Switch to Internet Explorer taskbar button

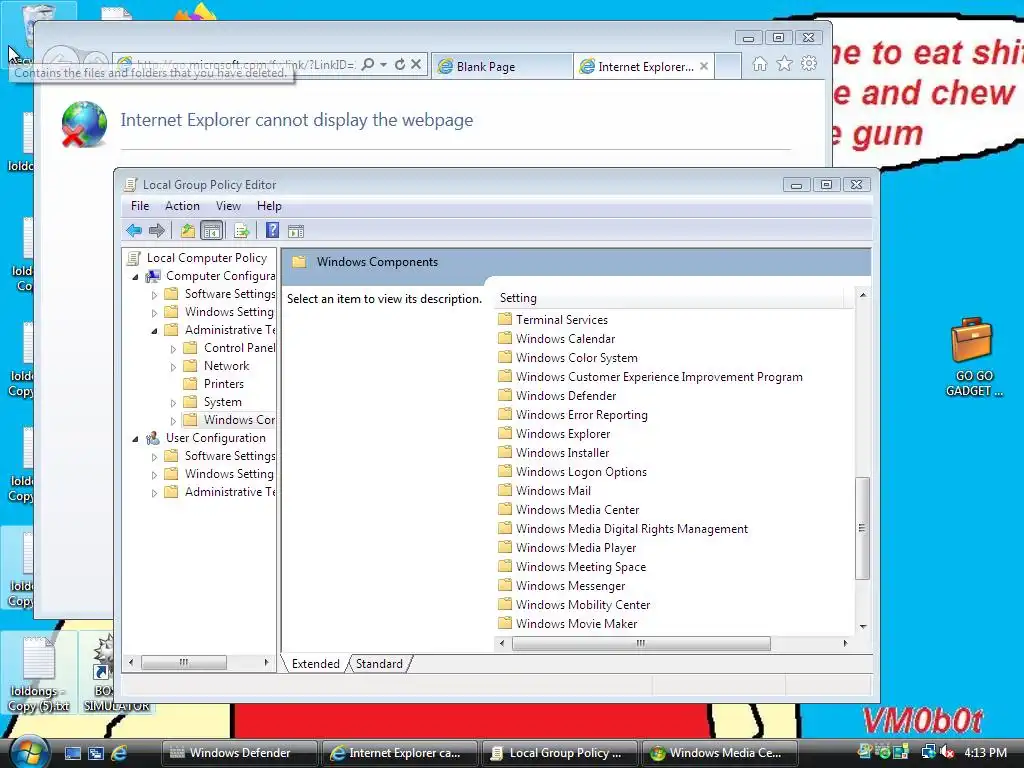coord(400,753)
